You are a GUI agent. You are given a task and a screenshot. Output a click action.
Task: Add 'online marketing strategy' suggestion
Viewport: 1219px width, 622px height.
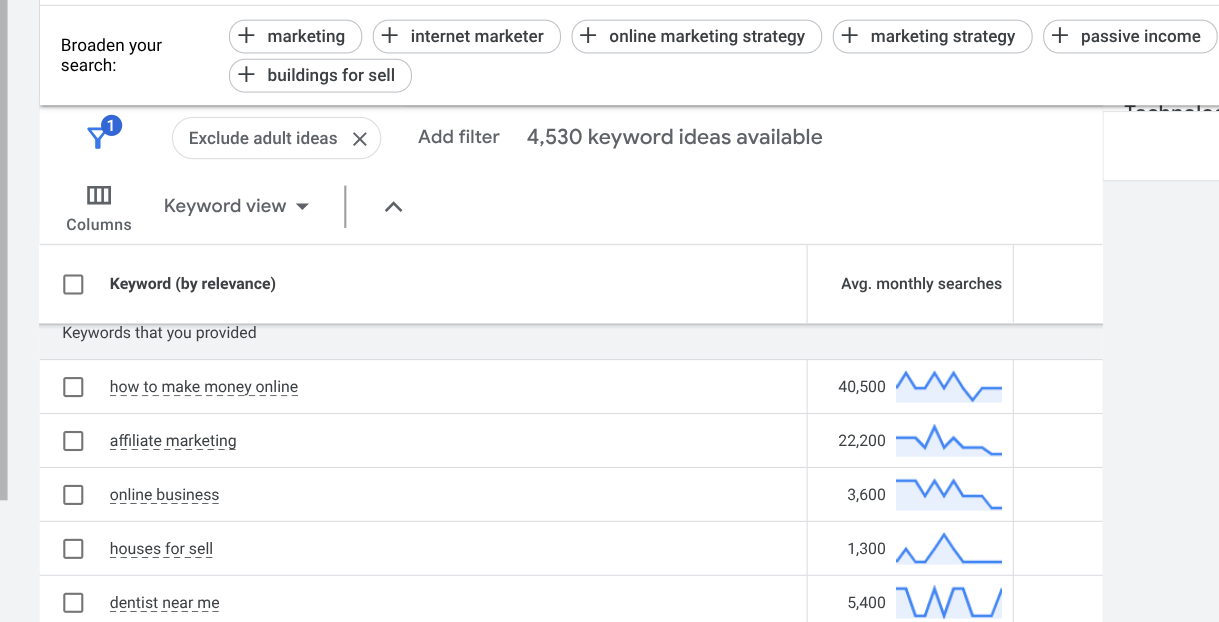point(696,37)
